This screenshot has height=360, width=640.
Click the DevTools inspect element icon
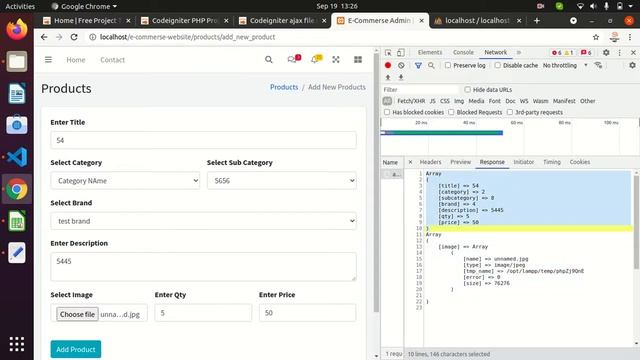(388, 53)
